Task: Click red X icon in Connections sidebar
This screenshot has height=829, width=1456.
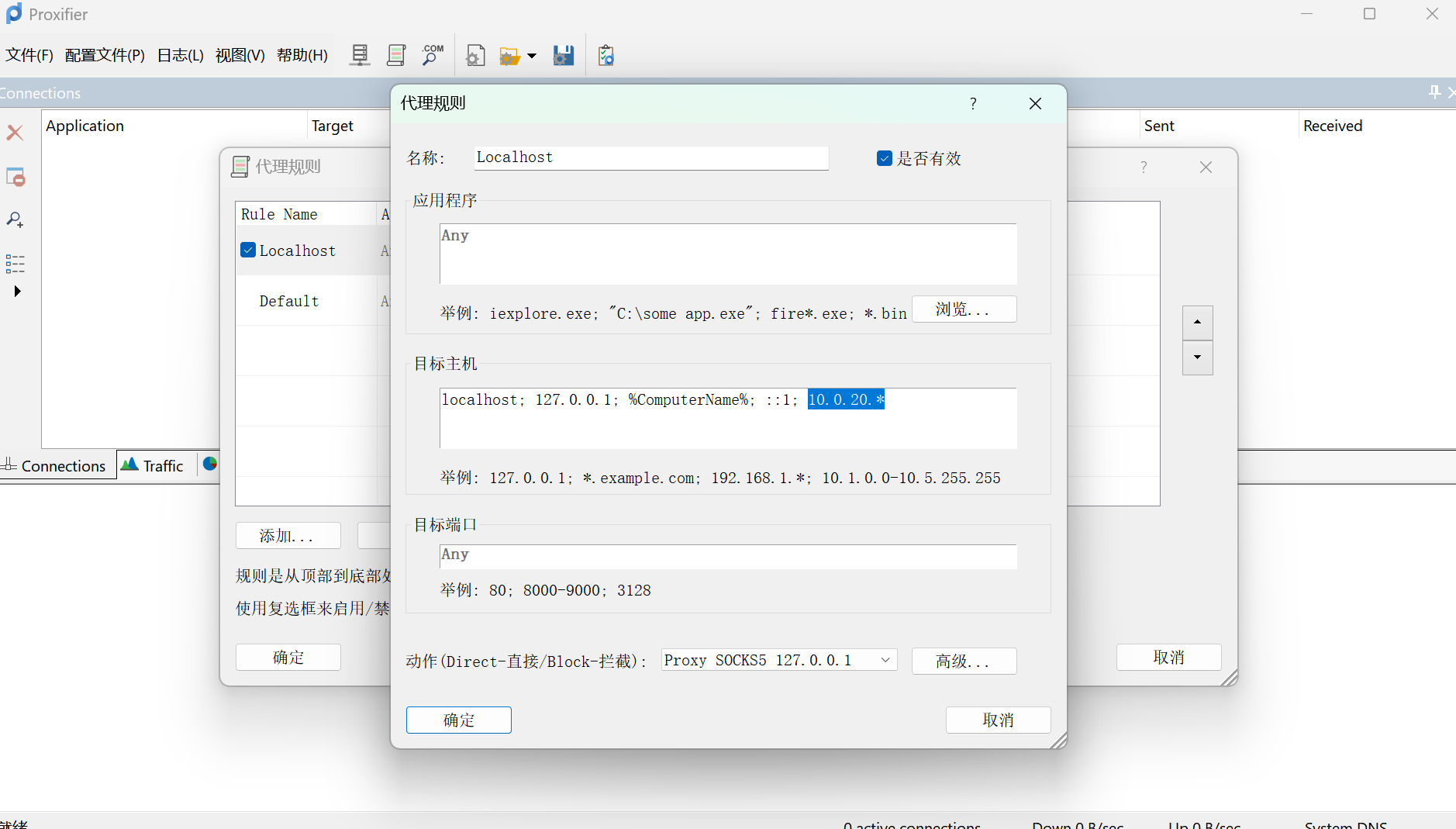Action: click(15, 133)
